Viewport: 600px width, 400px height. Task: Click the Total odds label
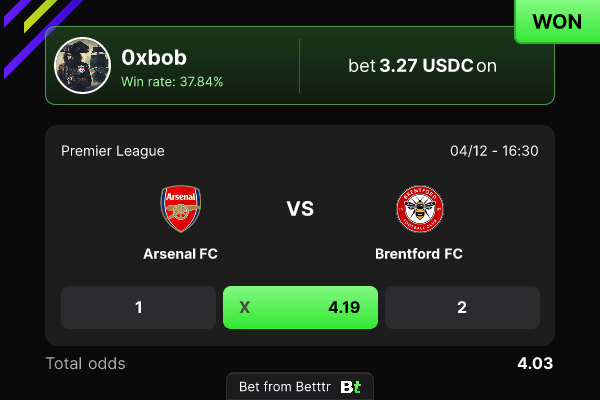(x=86, y=364)
